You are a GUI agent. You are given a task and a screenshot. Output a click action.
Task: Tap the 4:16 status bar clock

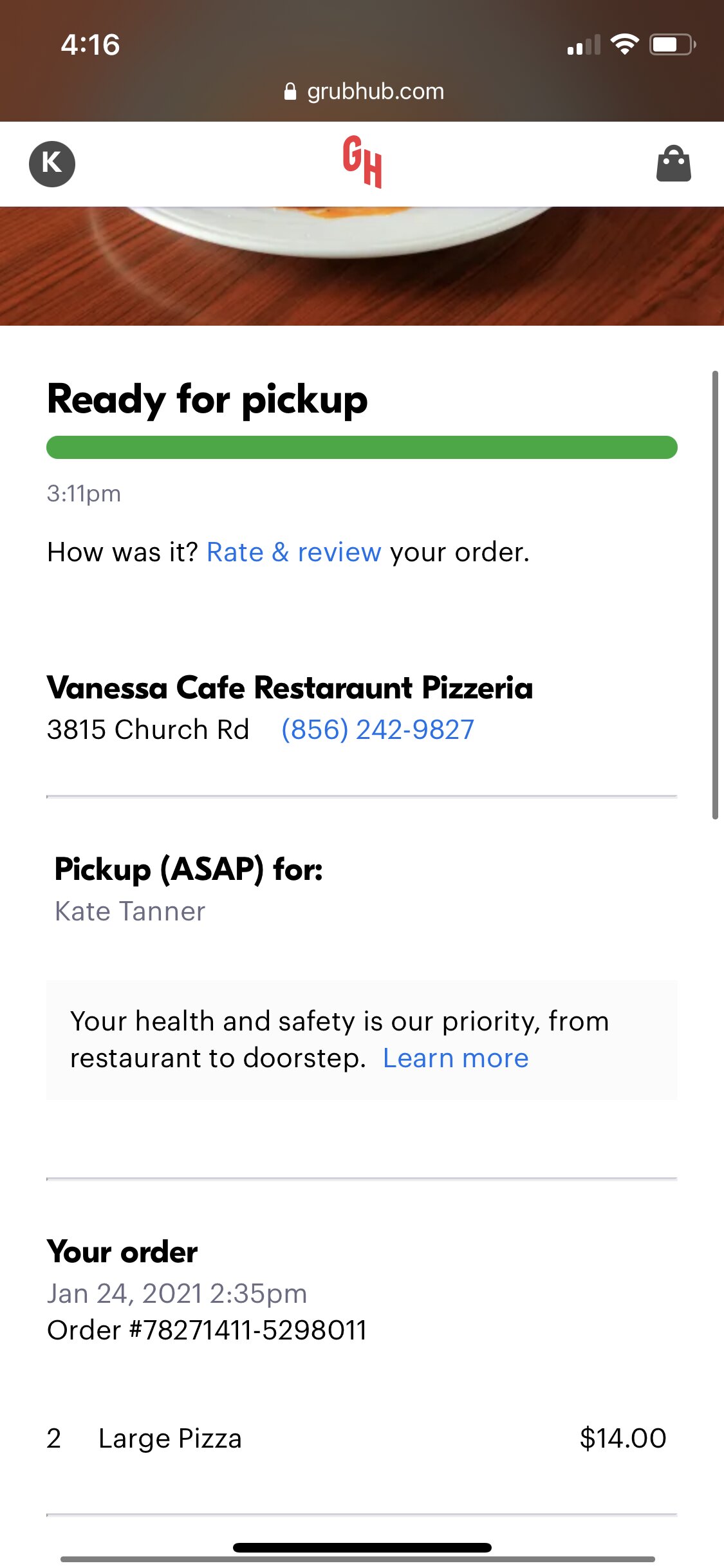click(90, 45)
